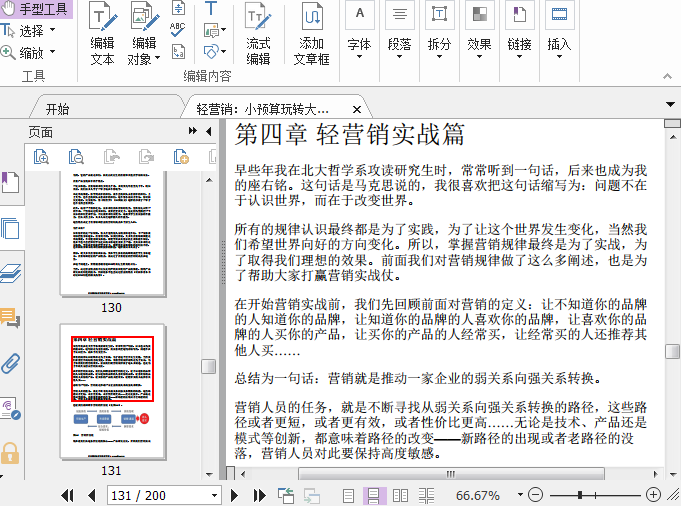Image resolution: width=681 pixels, height=506 pixels.
Task: Activate the Hand tool (手型工具)
Action: pos(35,9)
